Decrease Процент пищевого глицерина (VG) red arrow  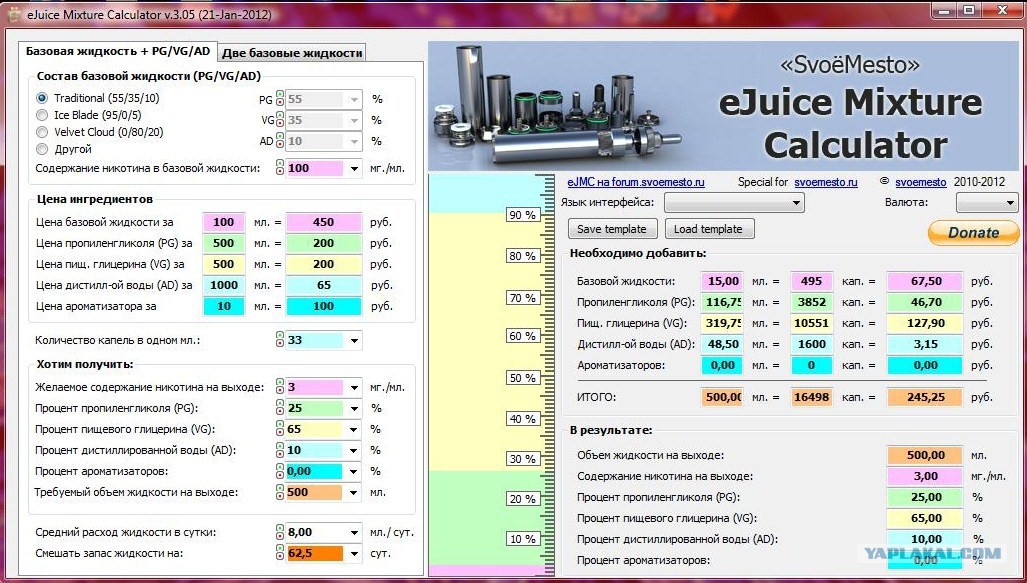point(280,433)
